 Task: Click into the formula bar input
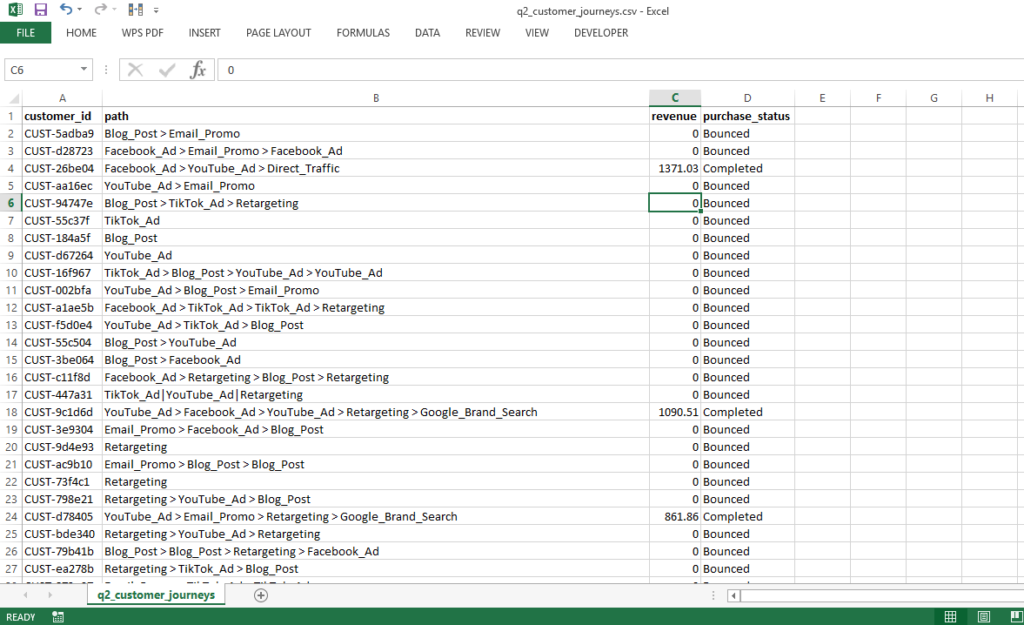tap(620, 70)
